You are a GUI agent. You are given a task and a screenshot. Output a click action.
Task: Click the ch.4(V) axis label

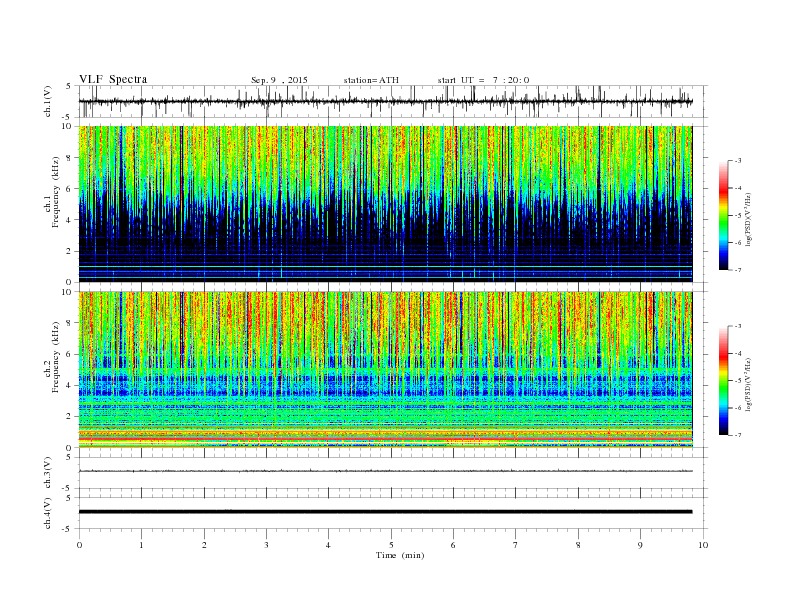pos(48,513)
